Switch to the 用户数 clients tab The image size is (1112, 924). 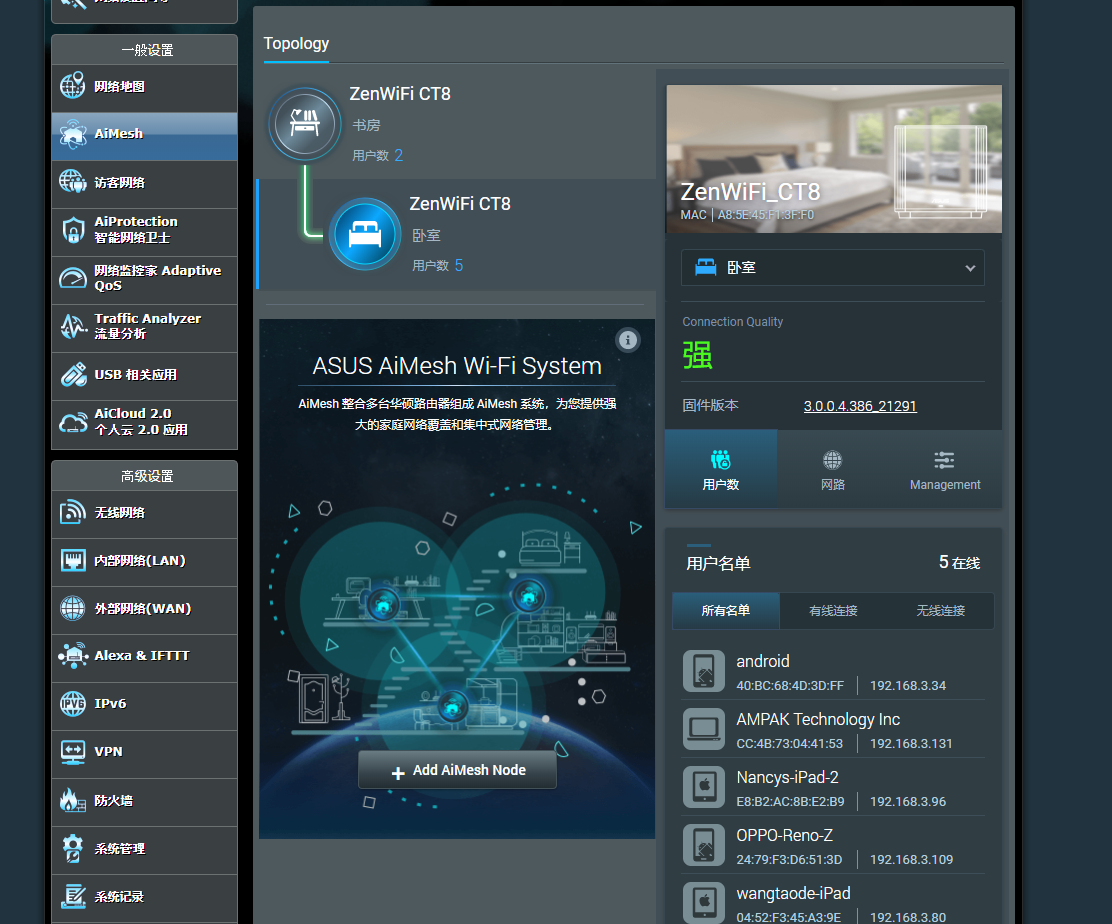click(721, 469)
